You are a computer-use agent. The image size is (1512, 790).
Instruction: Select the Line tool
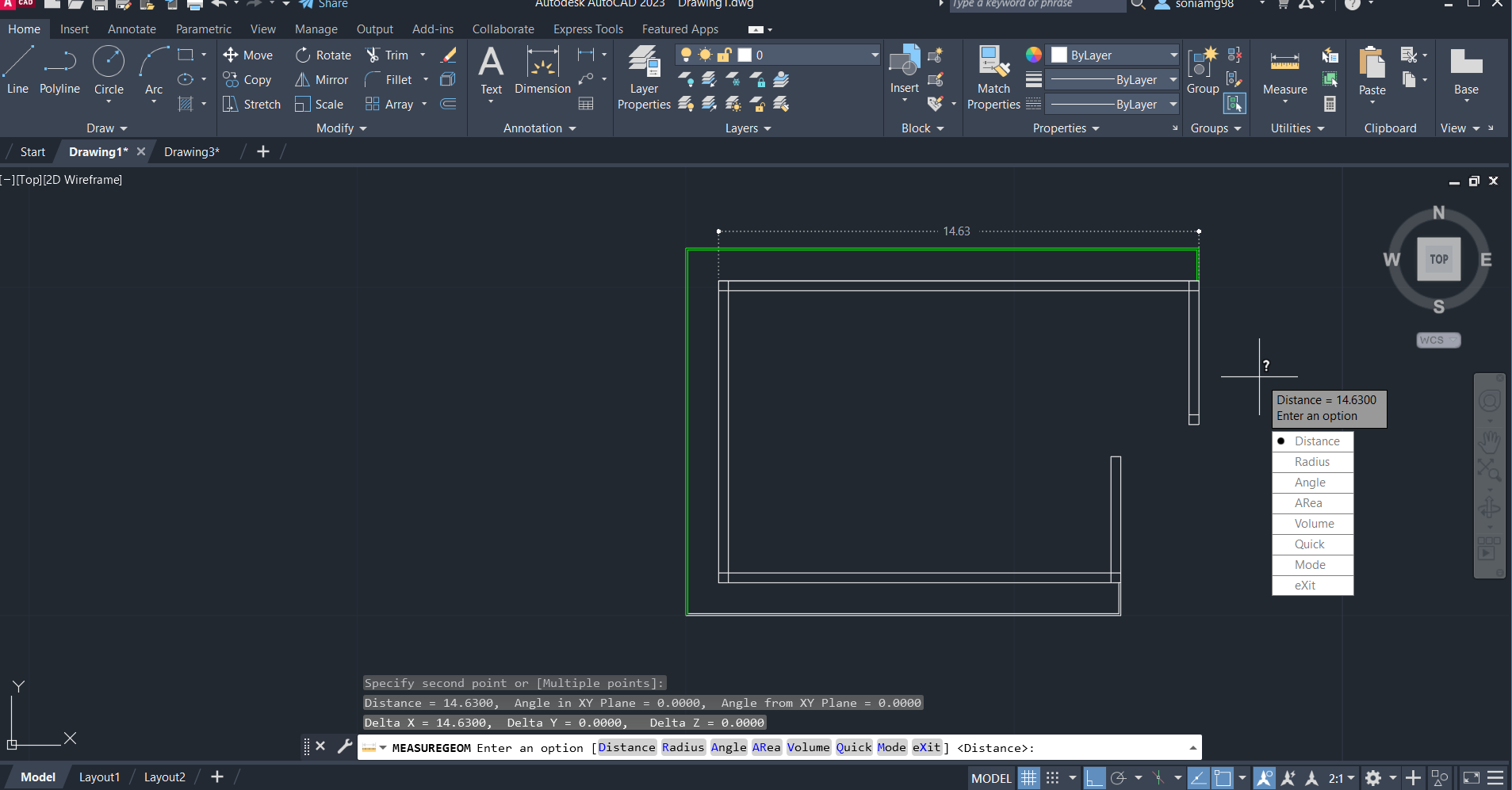(17, 71)
